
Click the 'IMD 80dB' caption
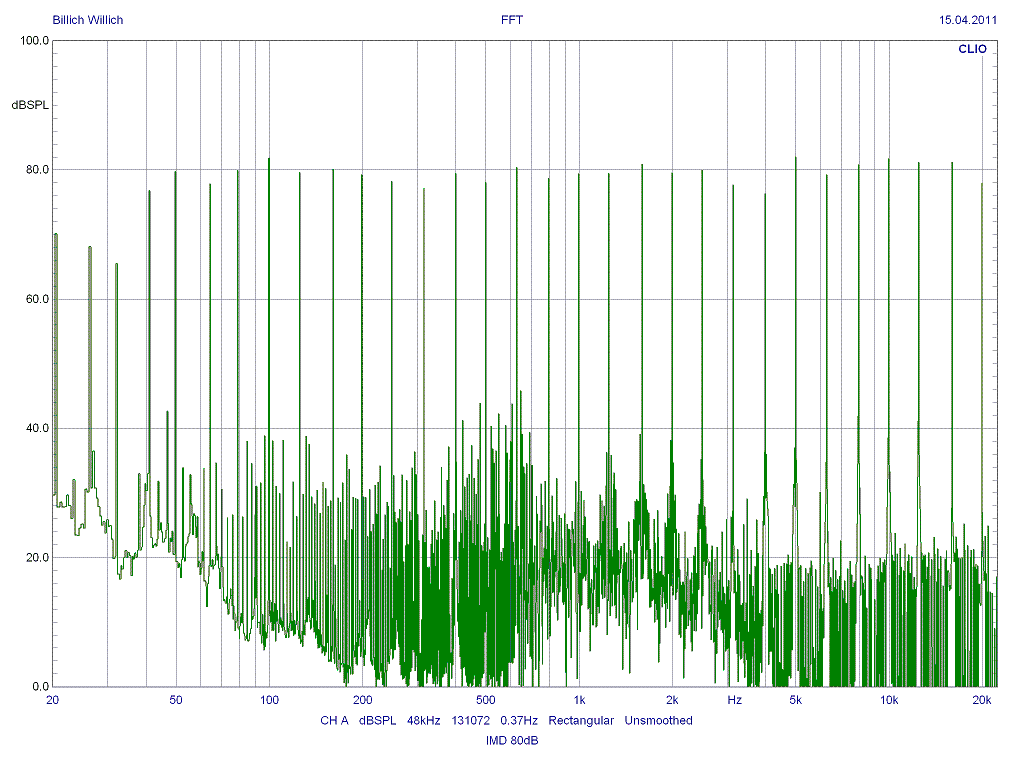512,740
